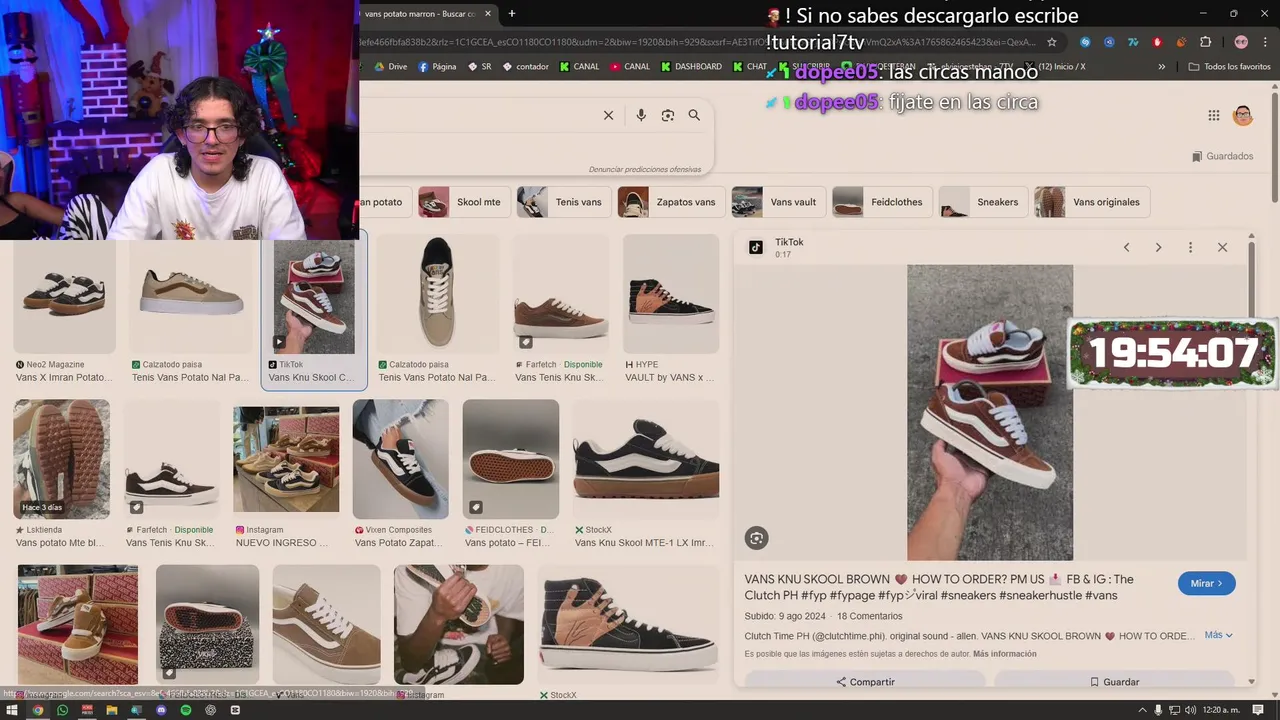
Task: Open WhatsApp from the taskbar
Action: [62, 710]
